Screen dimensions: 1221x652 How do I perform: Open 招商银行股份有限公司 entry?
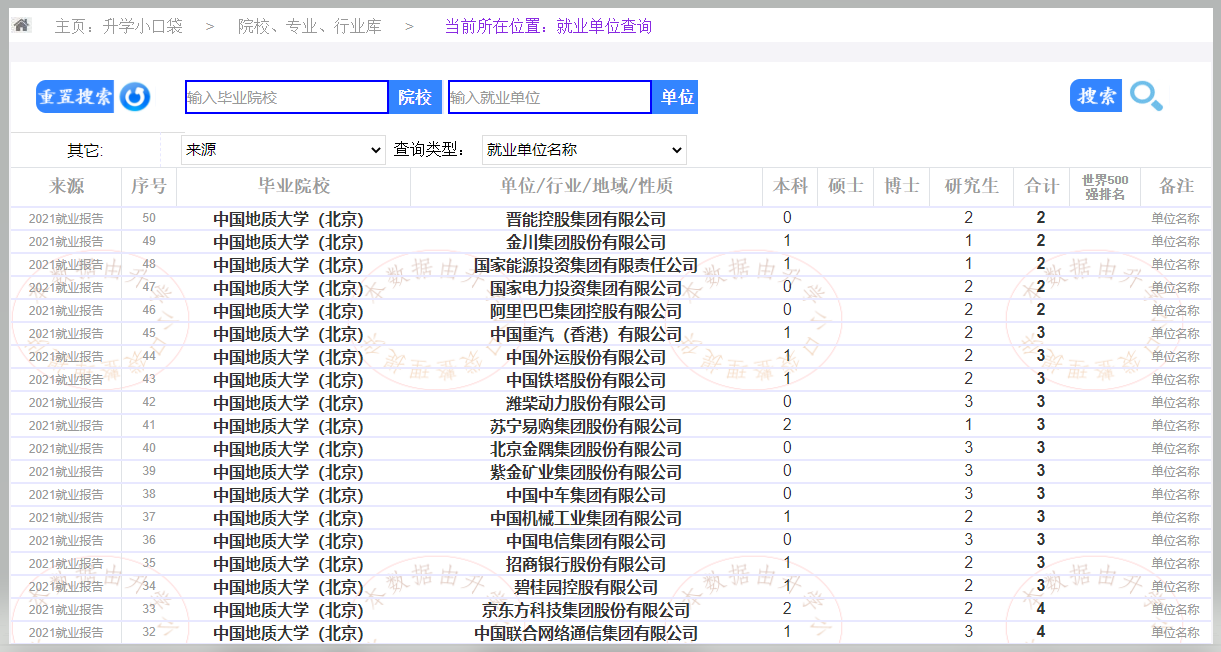click(585, 564)
